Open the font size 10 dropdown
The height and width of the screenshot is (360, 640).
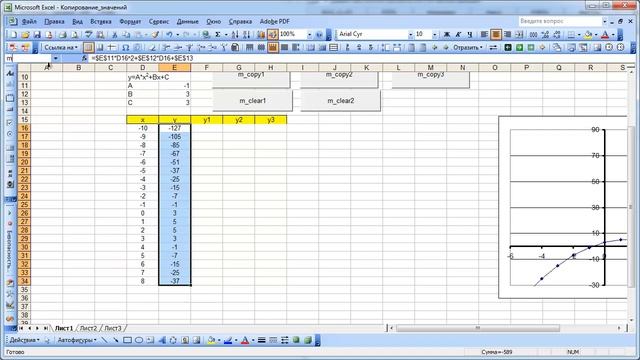pos(434,35)
